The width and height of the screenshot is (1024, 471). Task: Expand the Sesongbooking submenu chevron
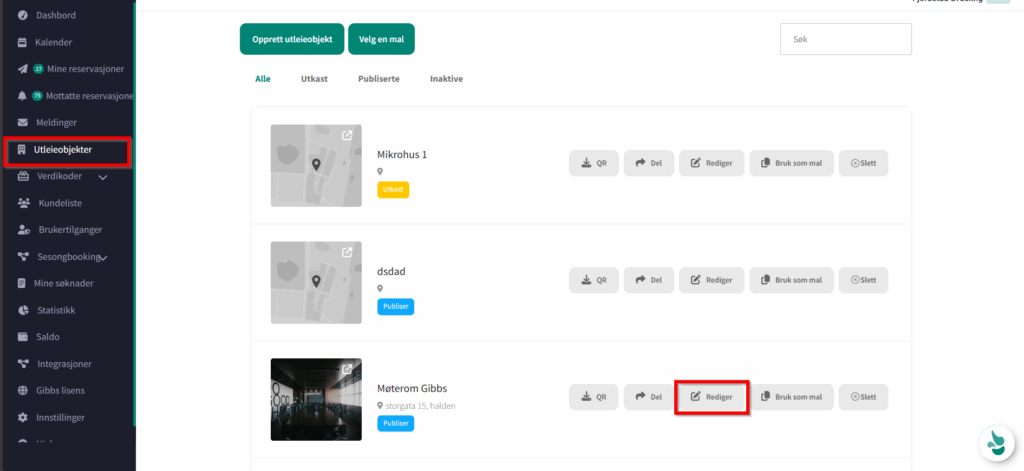[x=102, y=257]
